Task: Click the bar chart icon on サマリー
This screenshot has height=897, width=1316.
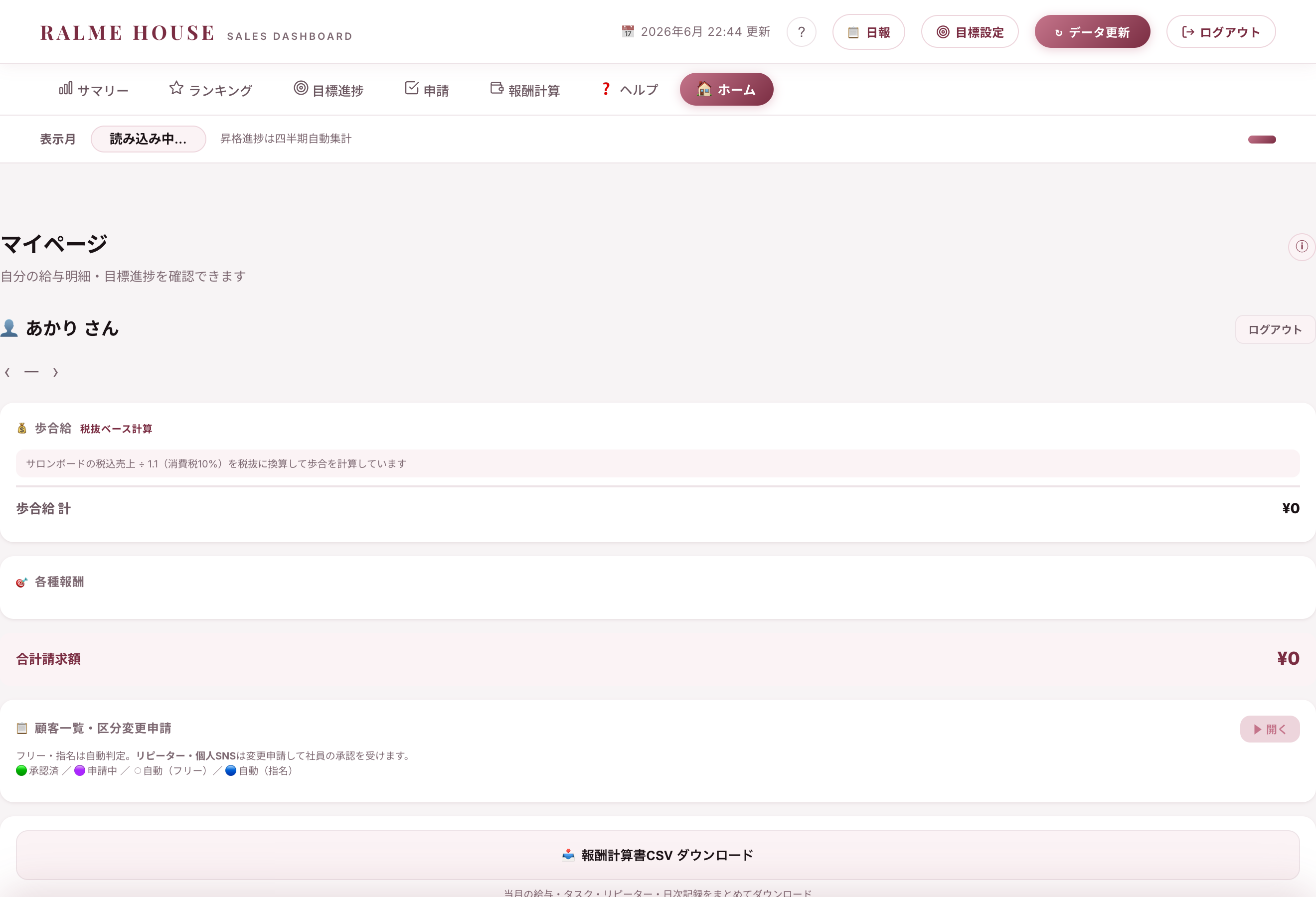Action: click(66, 88)
